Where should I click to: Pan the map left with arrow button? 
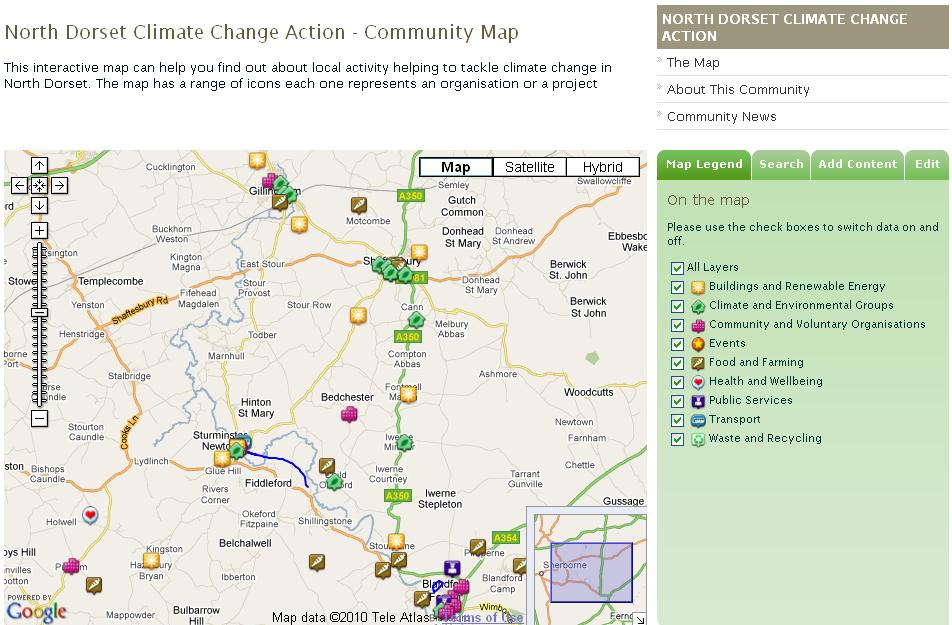[19, 185]
